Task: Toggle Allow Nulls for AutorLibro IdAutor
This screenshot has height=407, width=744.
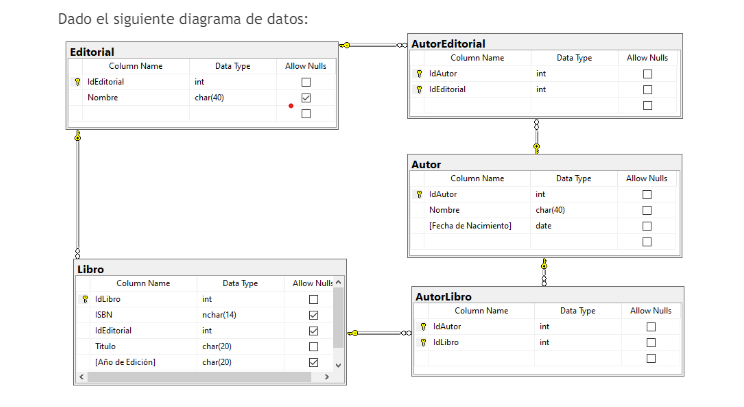Action: [651, 327]
